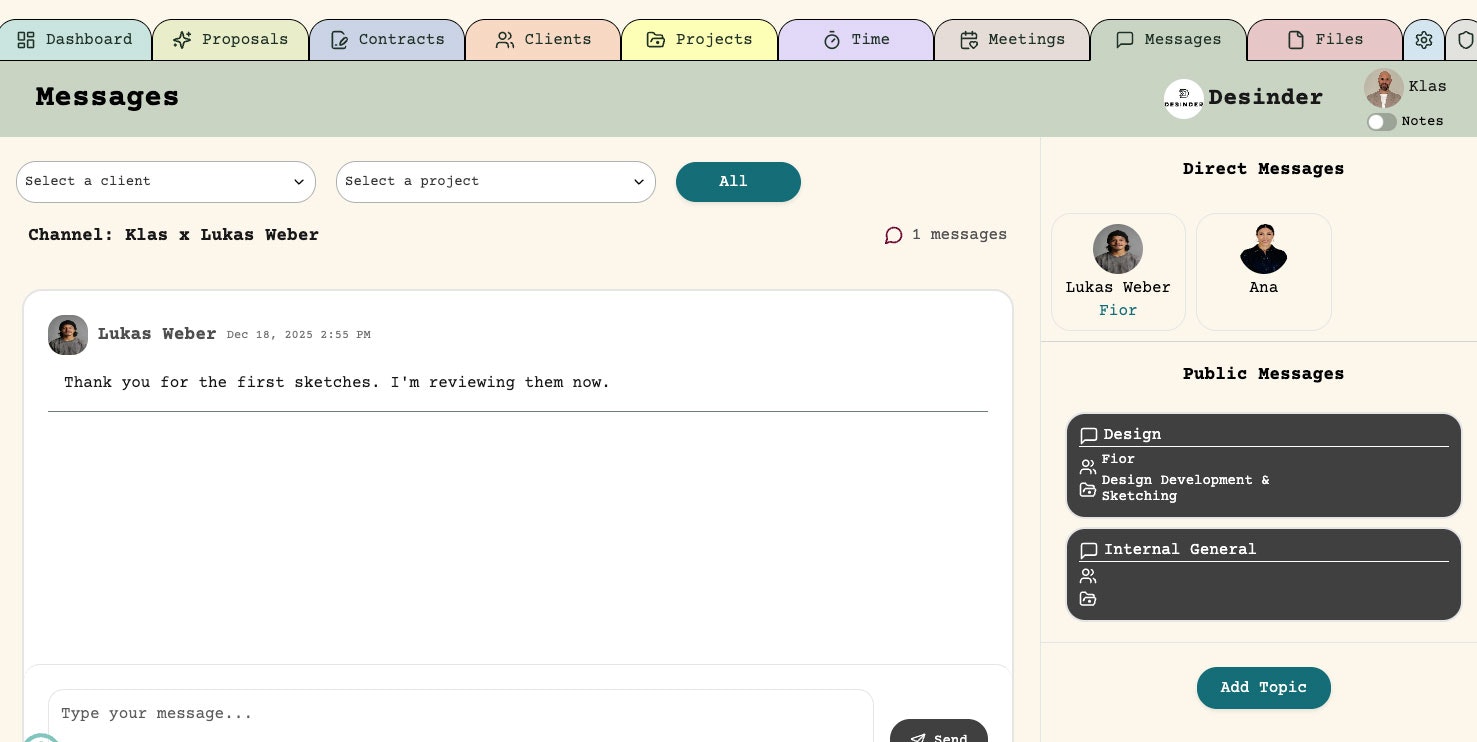Toggle the Notes switch
This screenshot has height=742, width=1477.
click(x=1382, y=122)
